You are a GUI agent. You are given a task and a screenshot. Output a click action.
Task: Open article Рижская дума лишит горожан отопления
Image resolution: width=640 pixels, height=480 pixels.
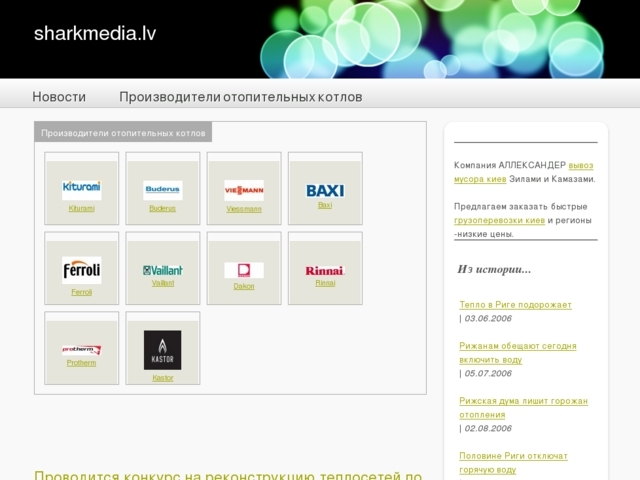pos(524,407)
